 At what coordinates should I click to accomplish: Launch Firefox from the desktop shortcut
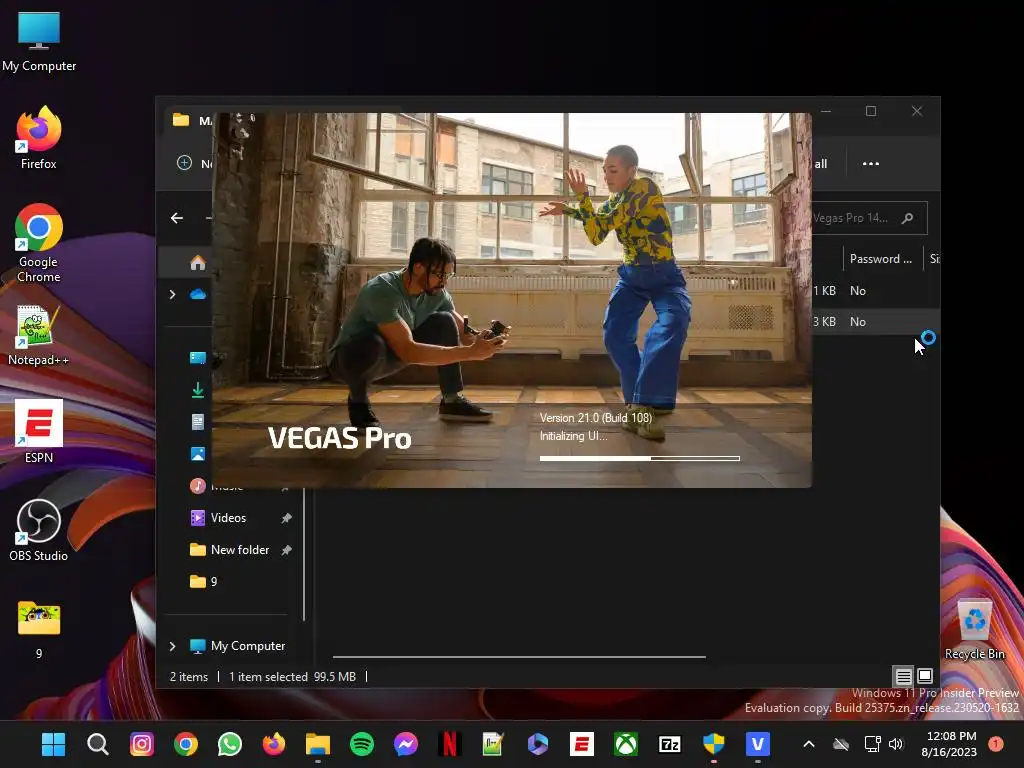39,138
